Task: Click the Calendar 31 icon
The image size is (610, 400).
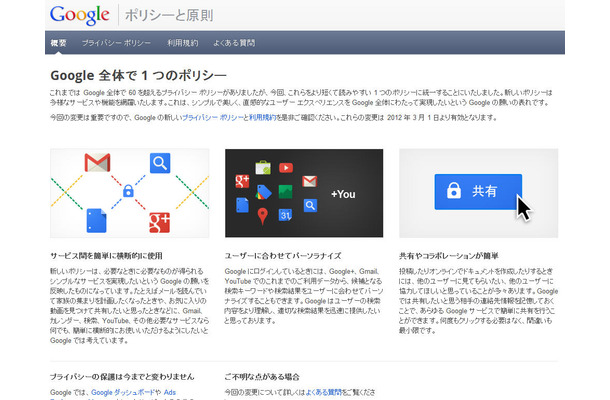Action: point(286,215)
